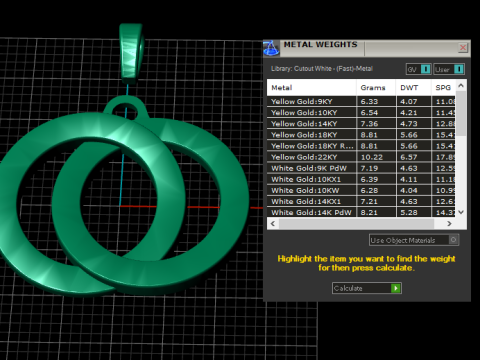Sort by the Metal column header
The width and height of the screenshot is (480, 360).
tap(312, 88)
